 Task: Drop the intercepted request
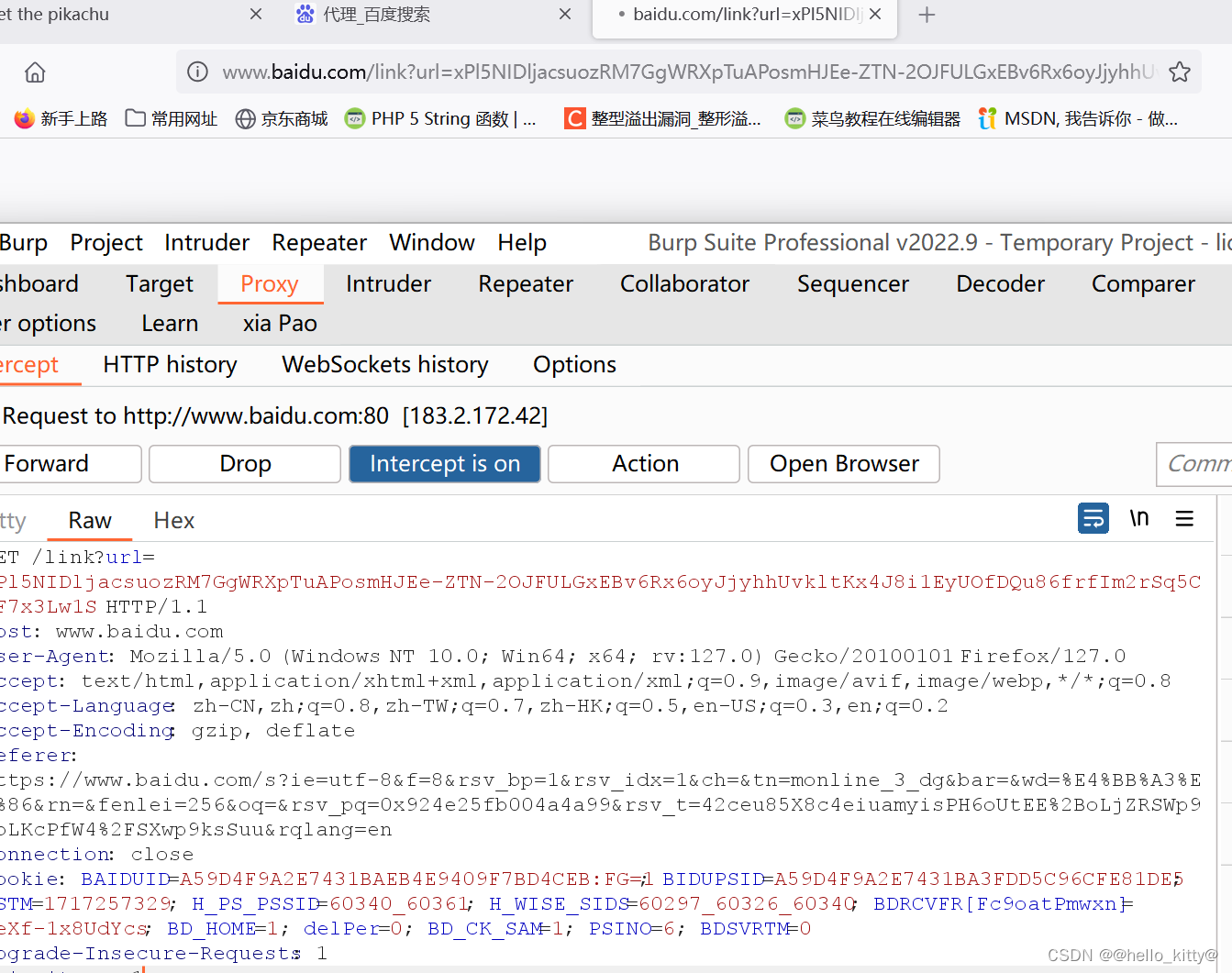click(x=245, y=464)
